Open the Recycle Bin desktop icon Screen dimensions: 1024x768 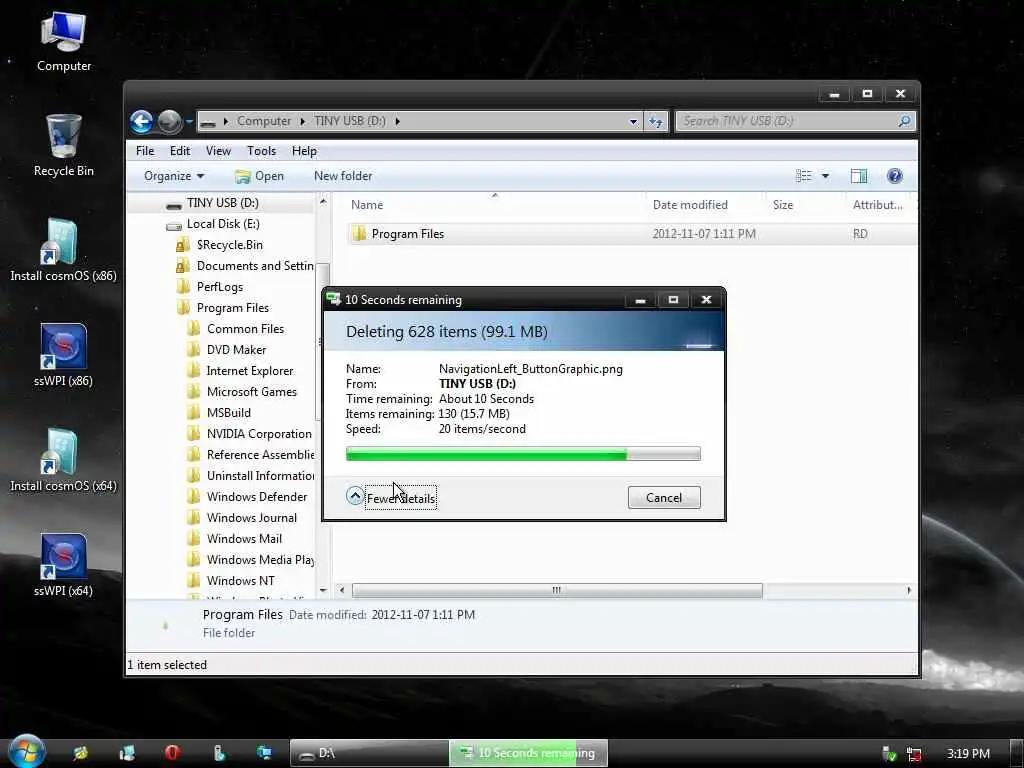pyautogui.click(x=63, y=145)
